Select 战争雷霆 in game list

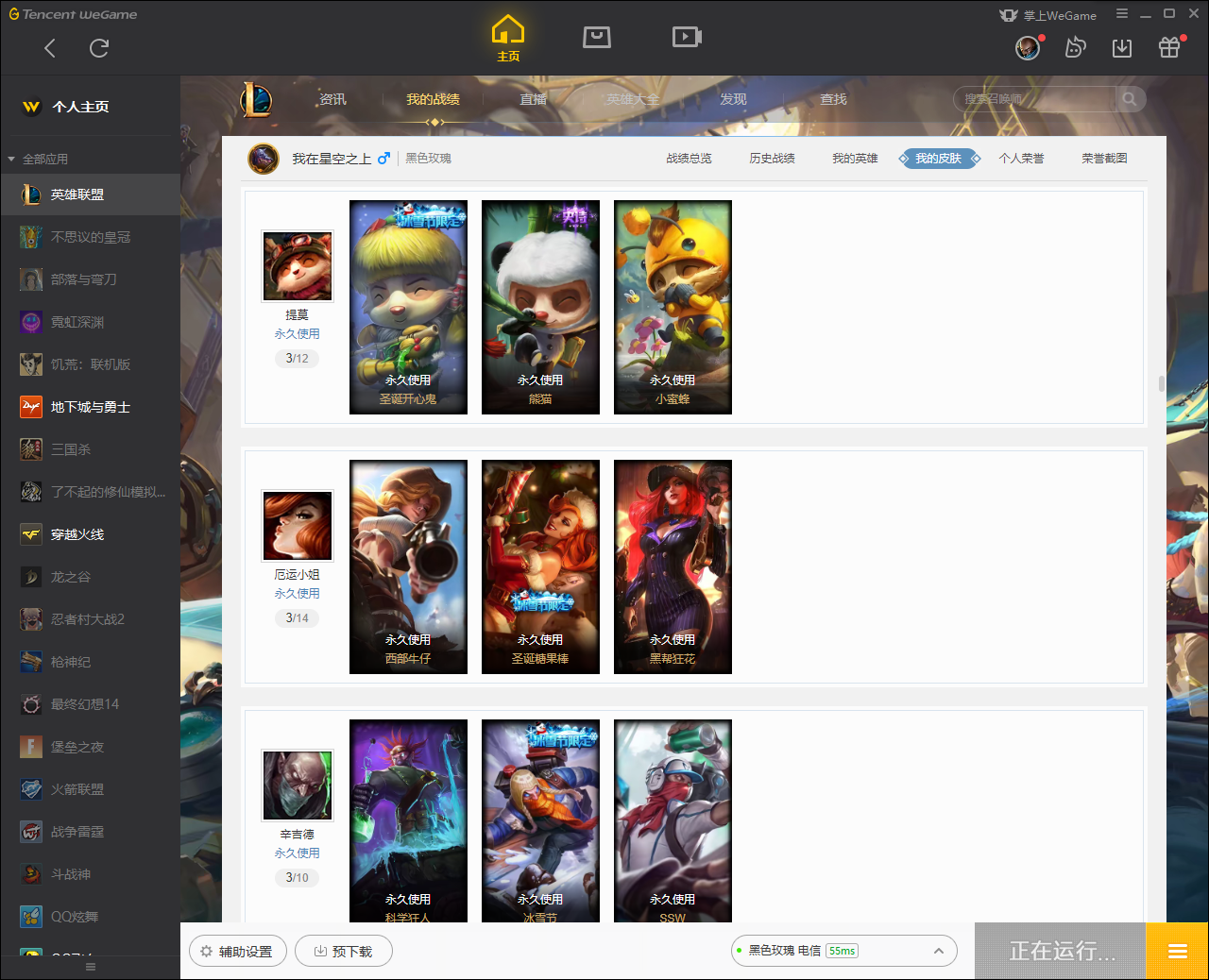coord(90,832)
